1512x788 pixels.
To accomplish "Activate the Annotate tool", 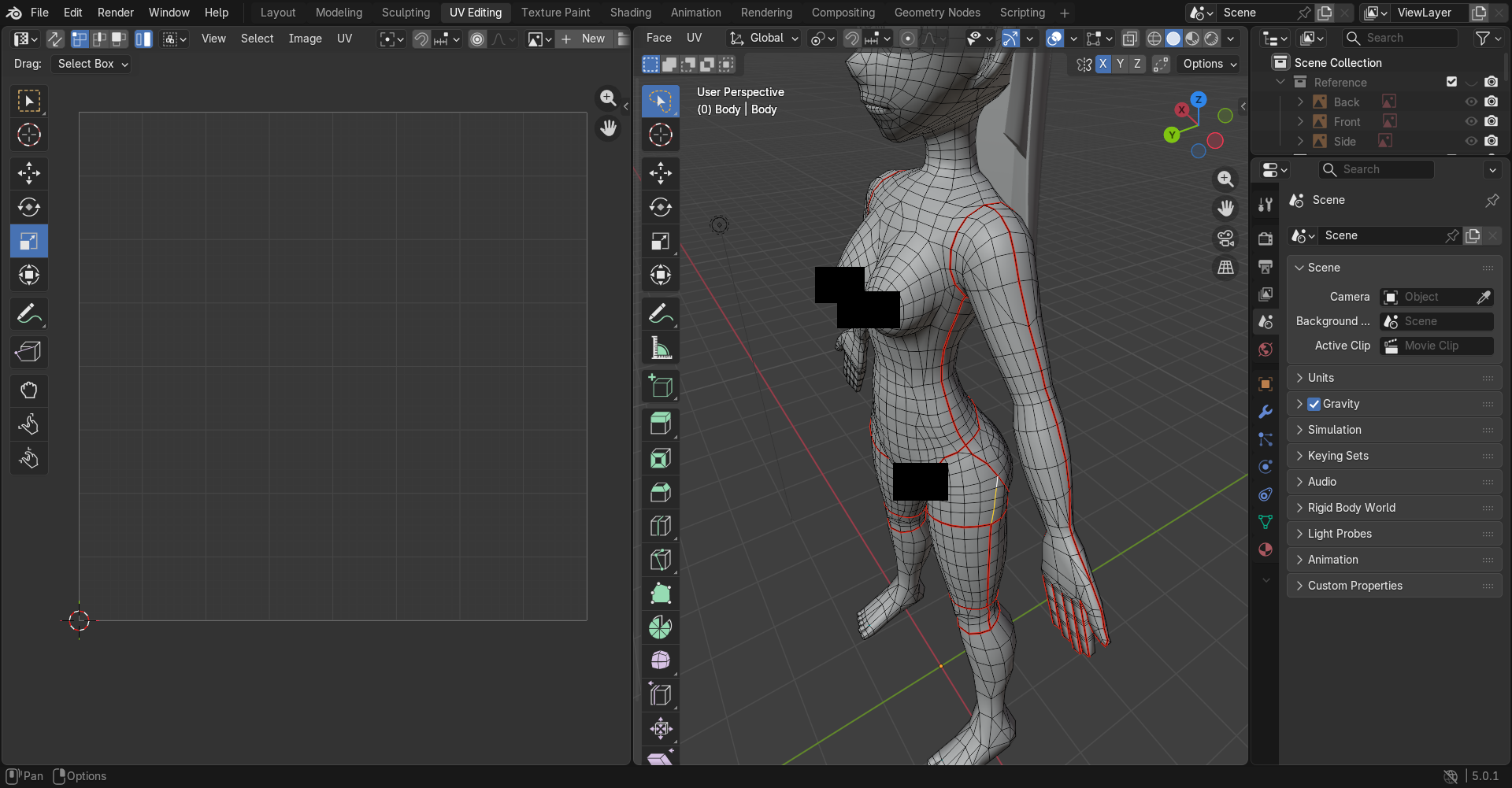I will click(661, 313).
